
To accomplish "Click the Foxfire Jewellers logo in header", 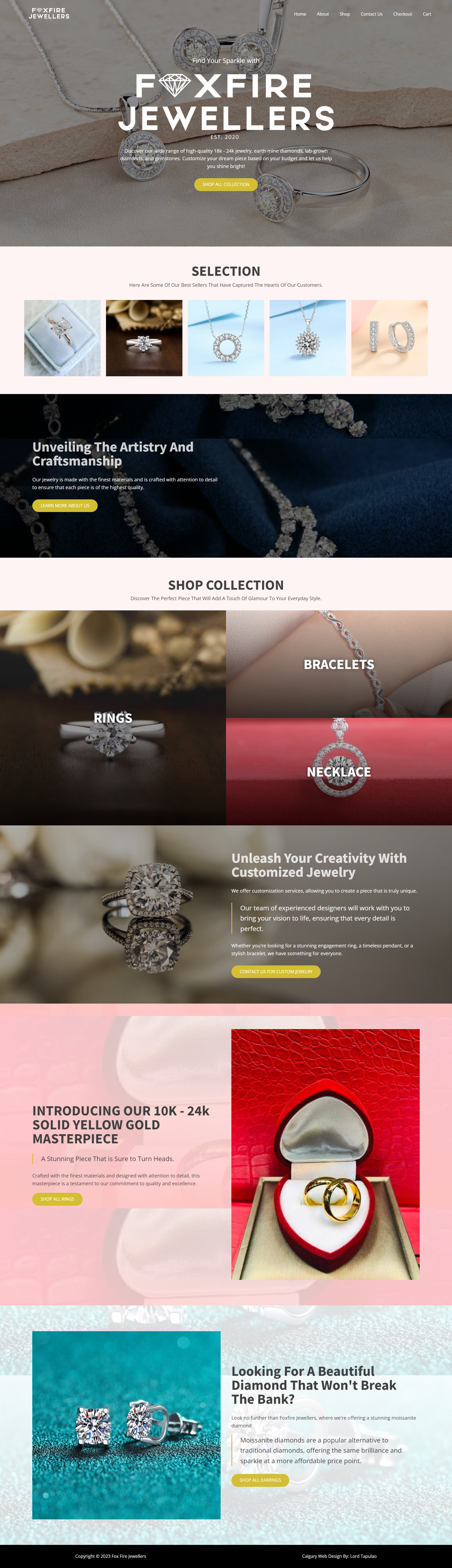I will tap(49, 13).
